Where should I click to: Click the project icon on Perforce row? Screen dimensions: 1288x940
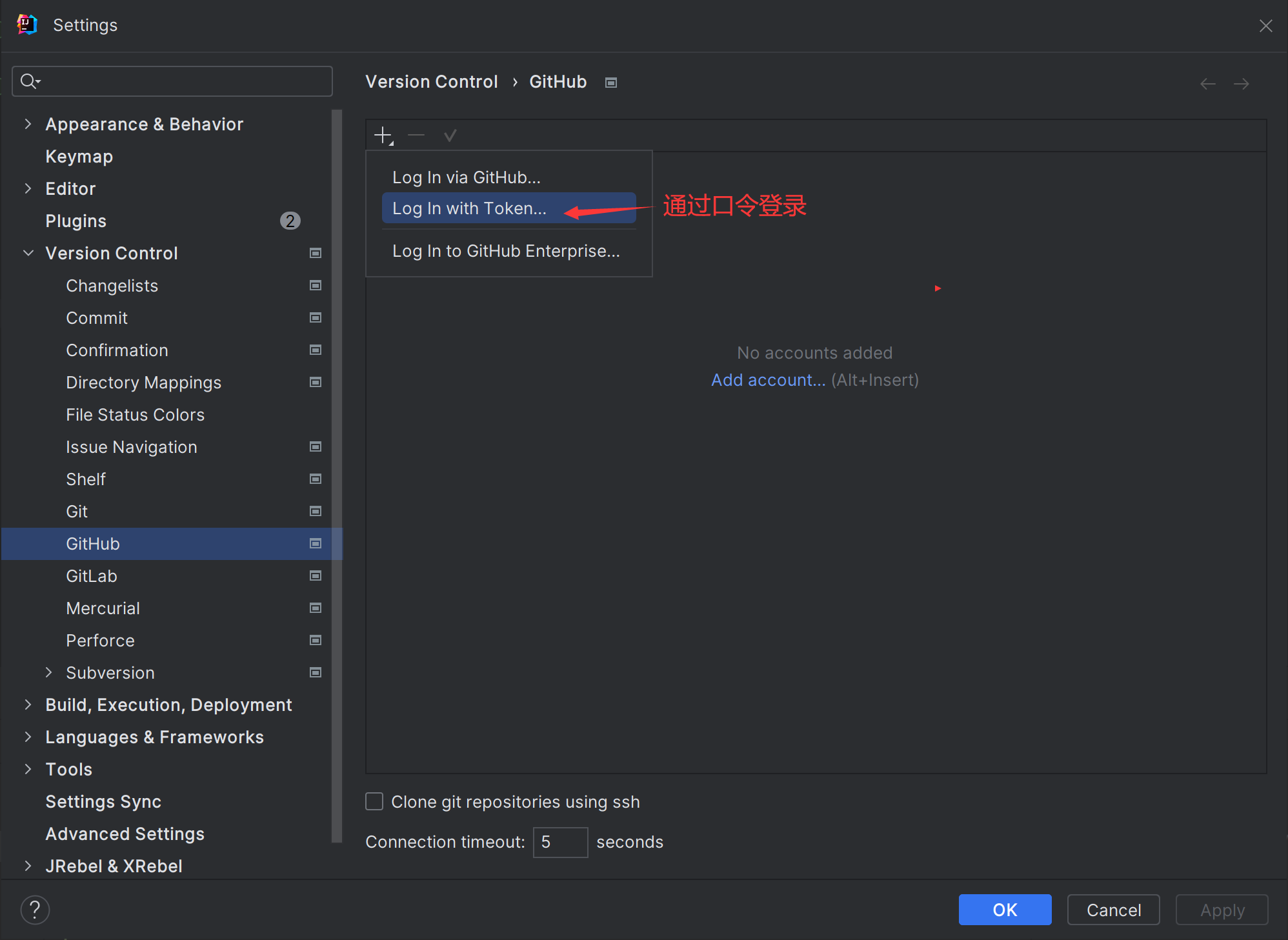coord(316,640)
